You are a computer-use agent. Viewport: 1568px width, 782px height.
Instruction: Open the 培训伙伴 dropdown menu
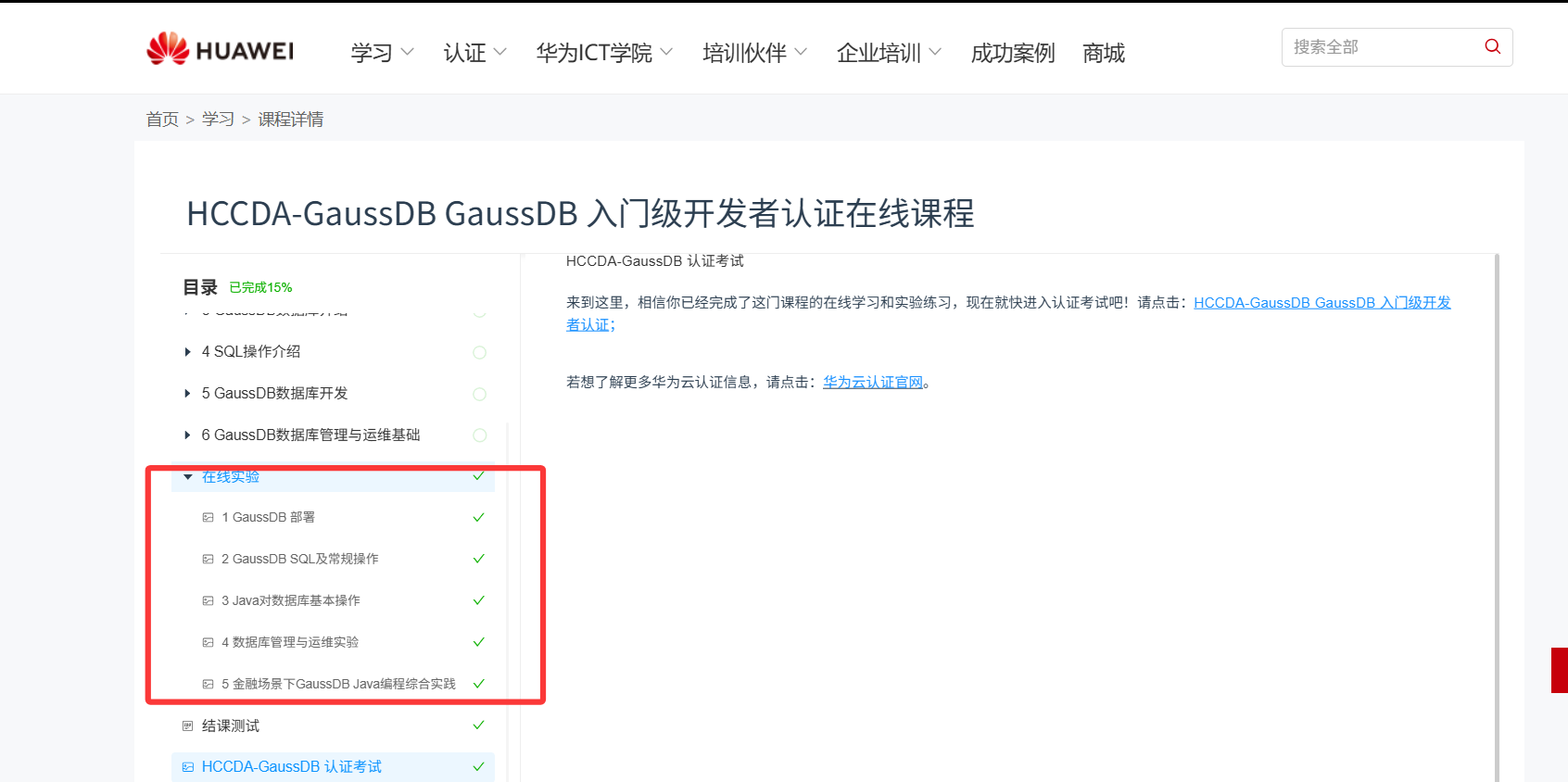(x=754, y=53)
